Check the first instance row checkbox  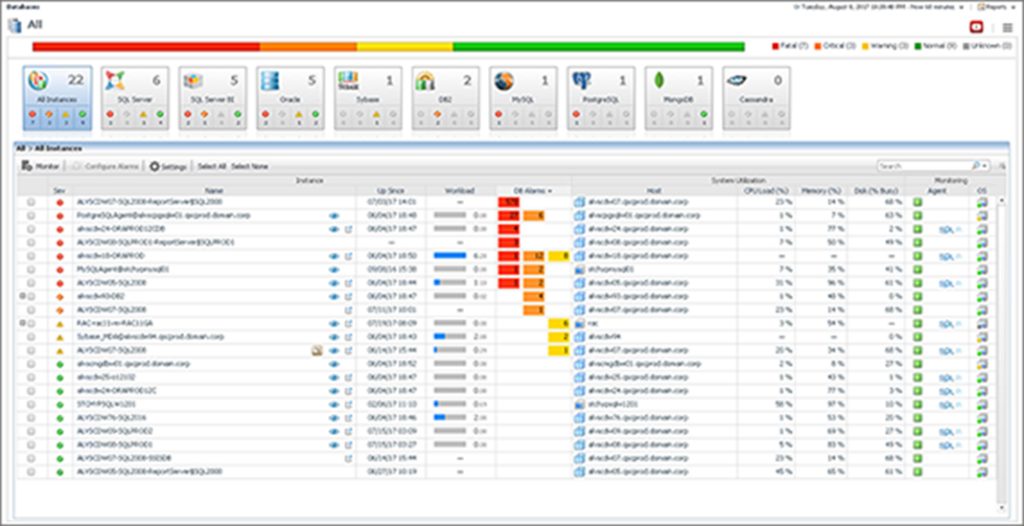31,202
